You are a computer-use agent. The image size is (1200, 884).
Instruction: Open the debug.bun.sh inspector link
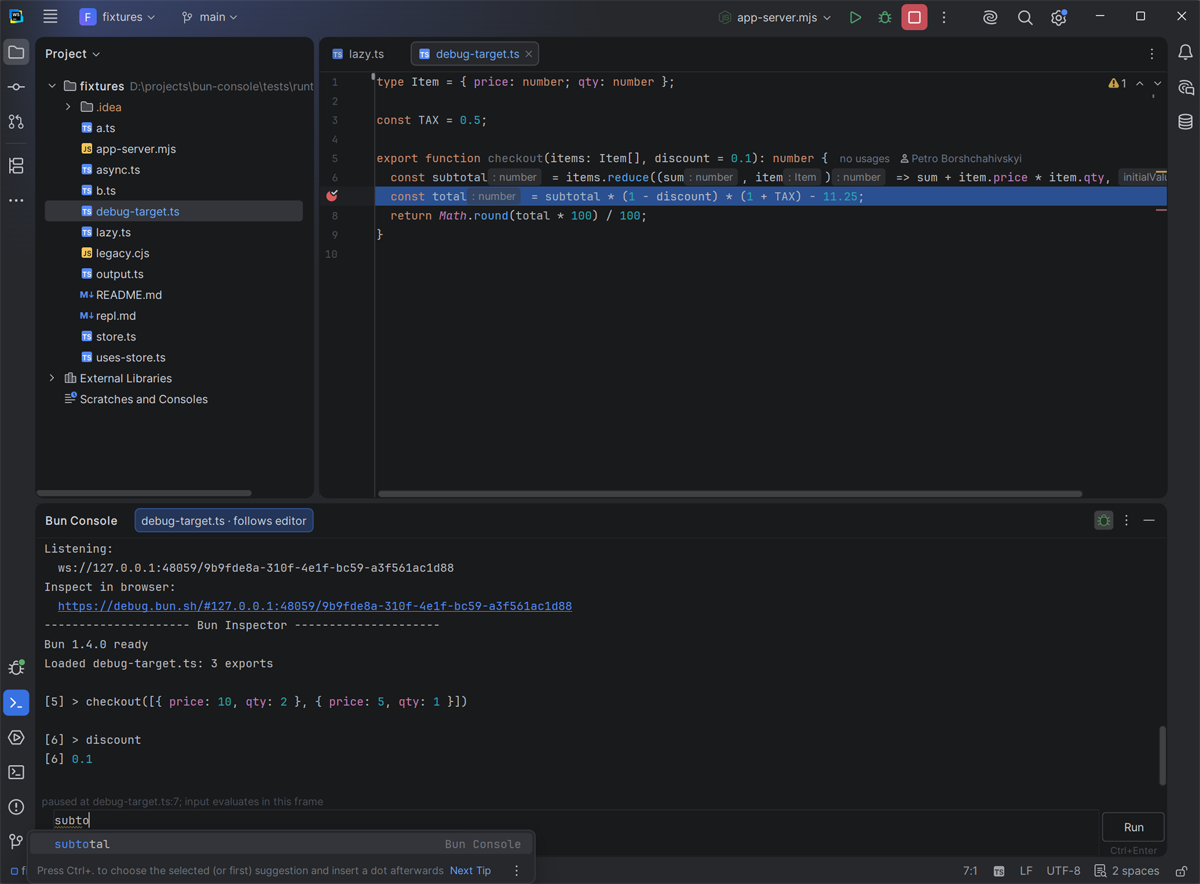click(315, 606)
